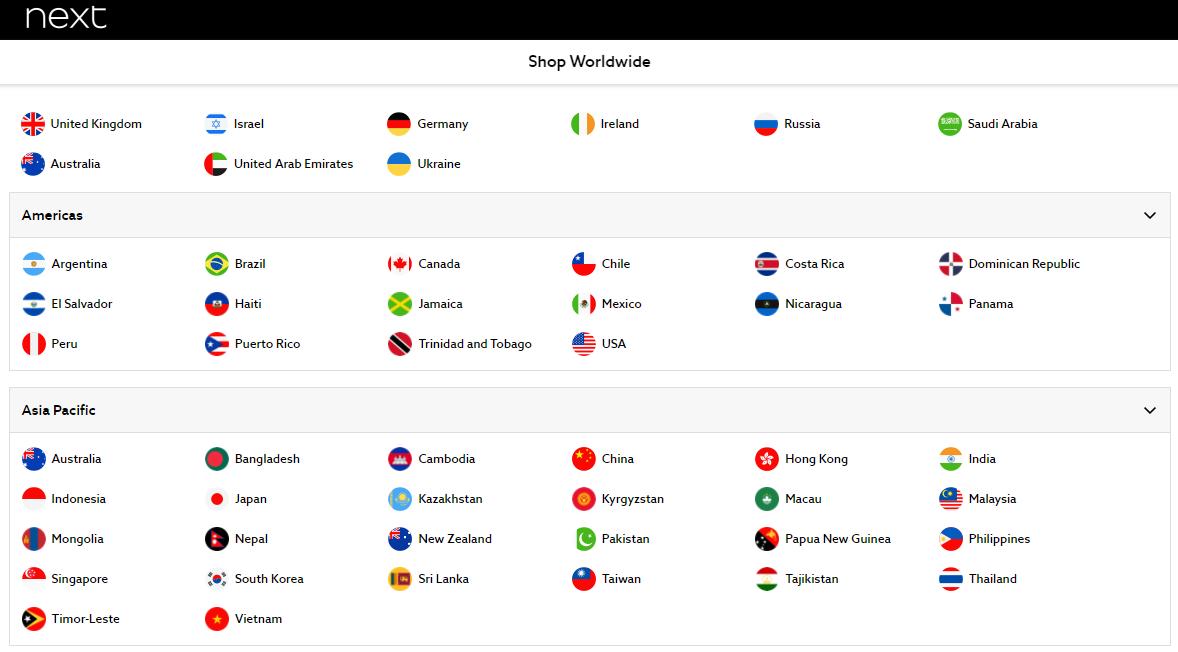Open the India store link

968,458
